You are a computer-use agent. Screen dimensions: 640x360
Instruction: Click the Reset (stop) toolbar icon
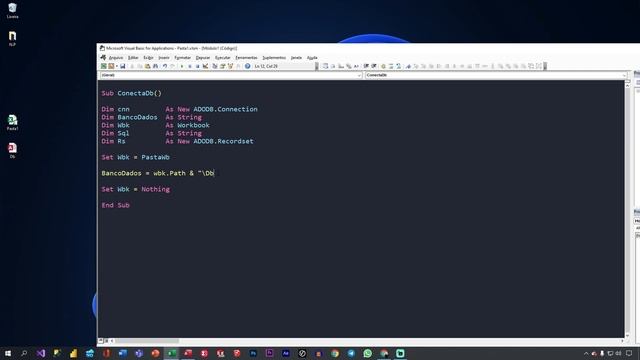[x=198, y=66]
